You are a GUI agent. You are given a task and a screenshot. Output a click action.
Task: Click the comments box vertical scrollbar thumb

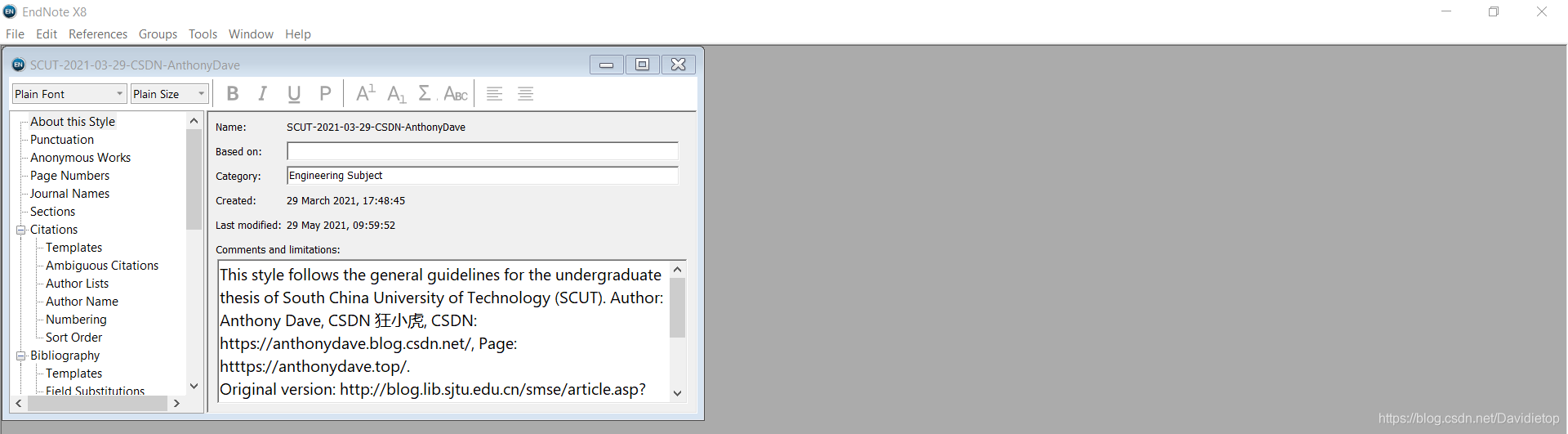pyautogui.click(x=677, y=307)
